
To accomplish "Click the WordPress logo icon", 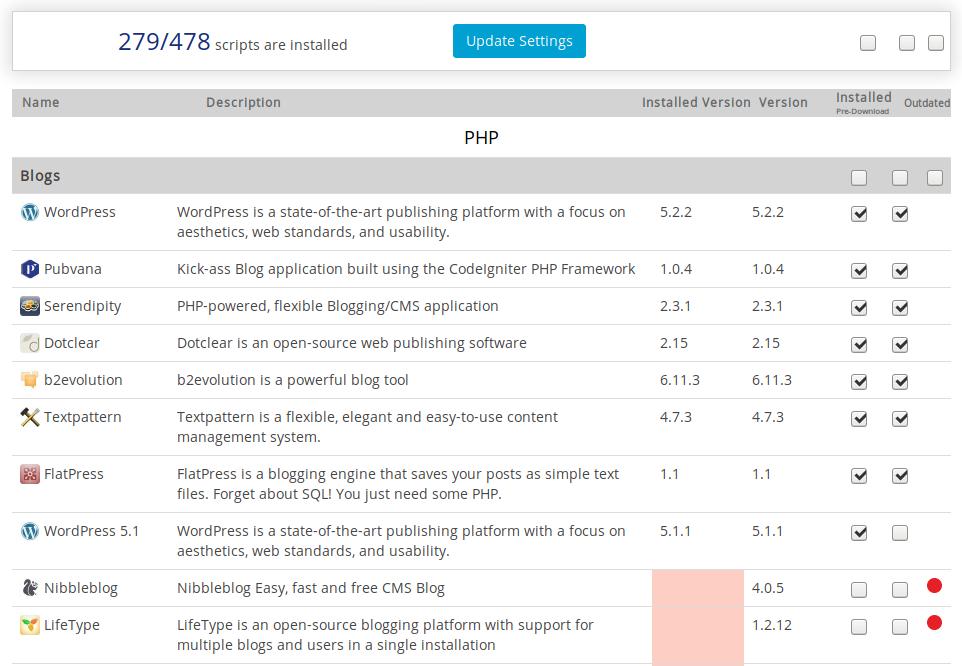I will [x=30, y=212].
